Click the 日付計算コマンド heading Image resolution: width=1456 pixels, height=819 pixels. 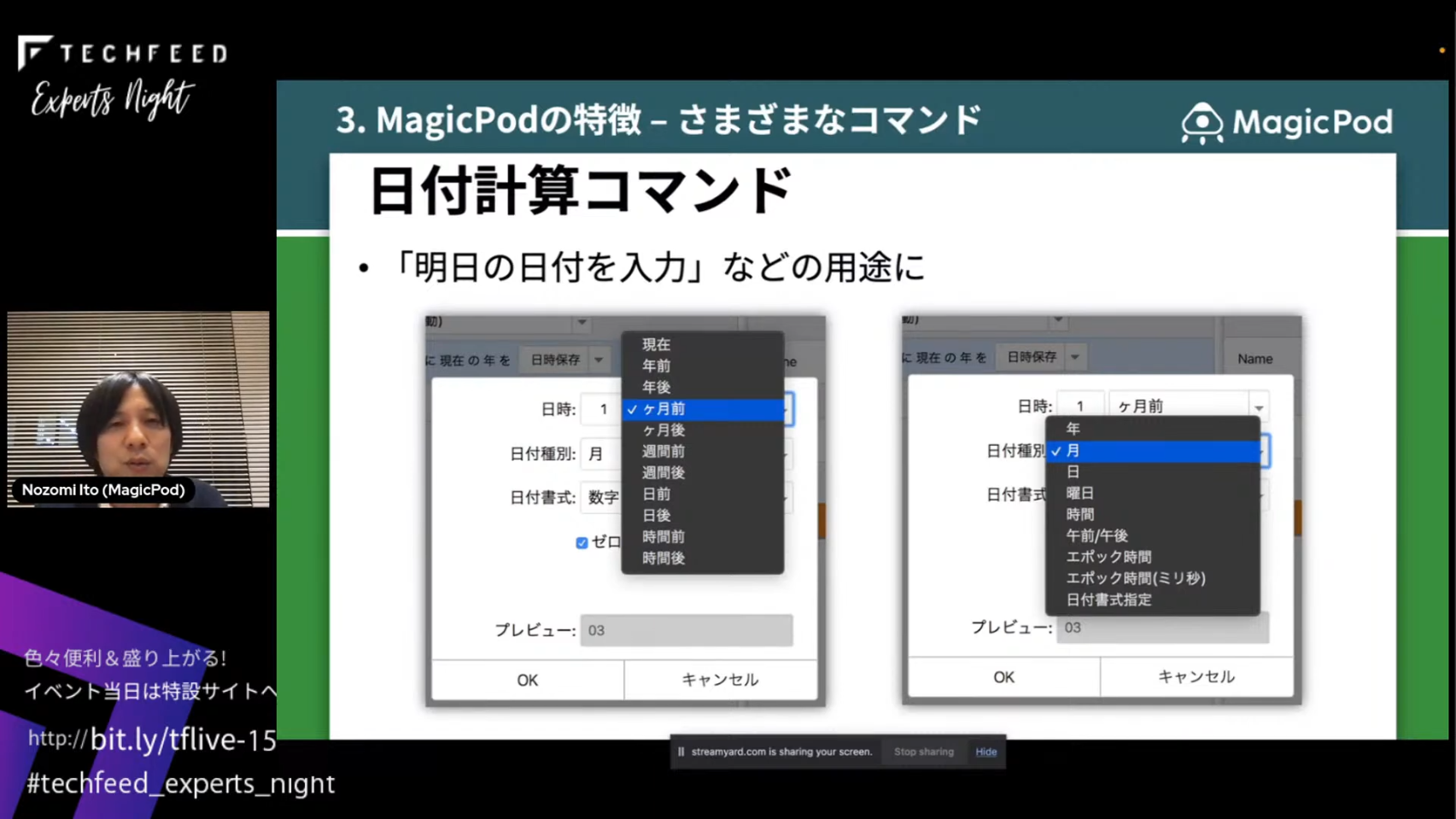[581, 190]
